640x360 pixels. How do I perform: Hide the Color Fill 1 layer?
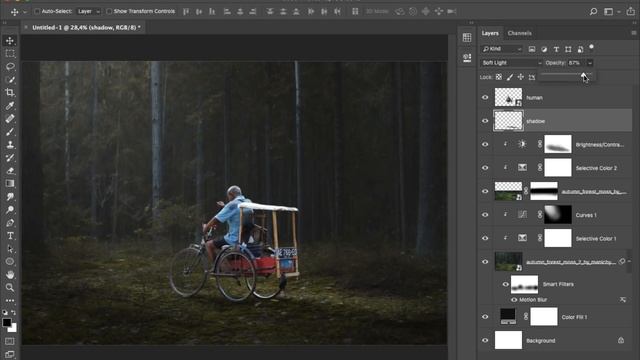[485, 317]
